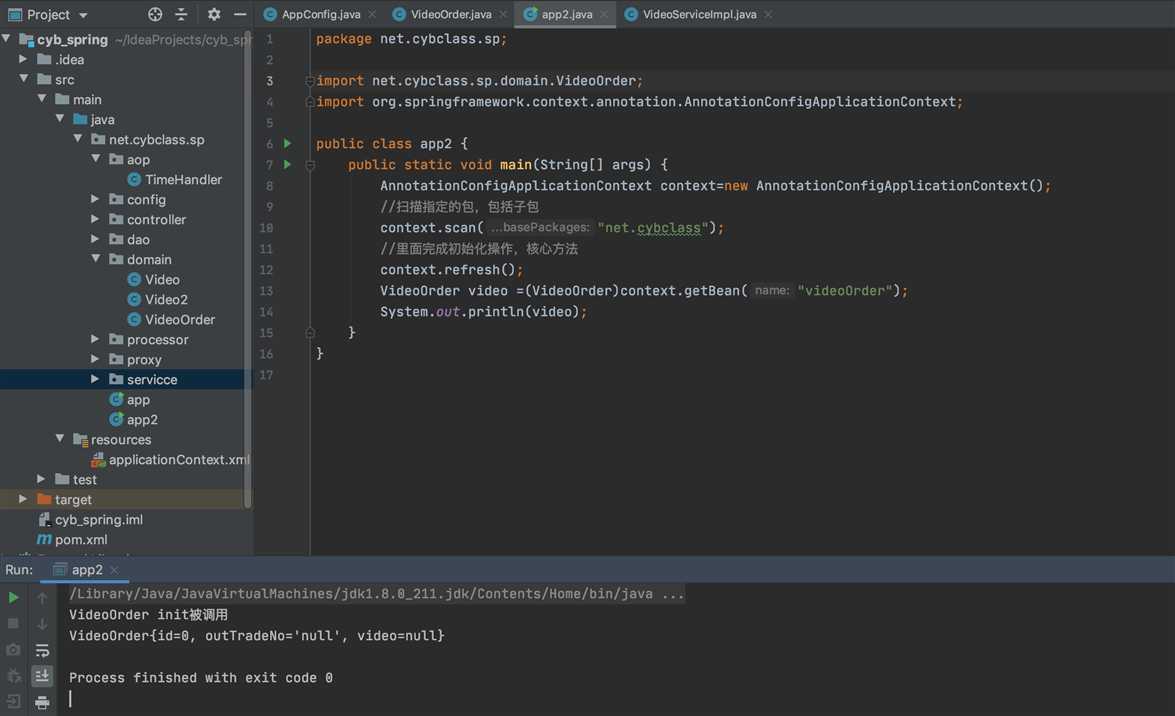This screenshot has height=716, width=1175.
Task: Open Project panel settings gear
Action: 214,14
